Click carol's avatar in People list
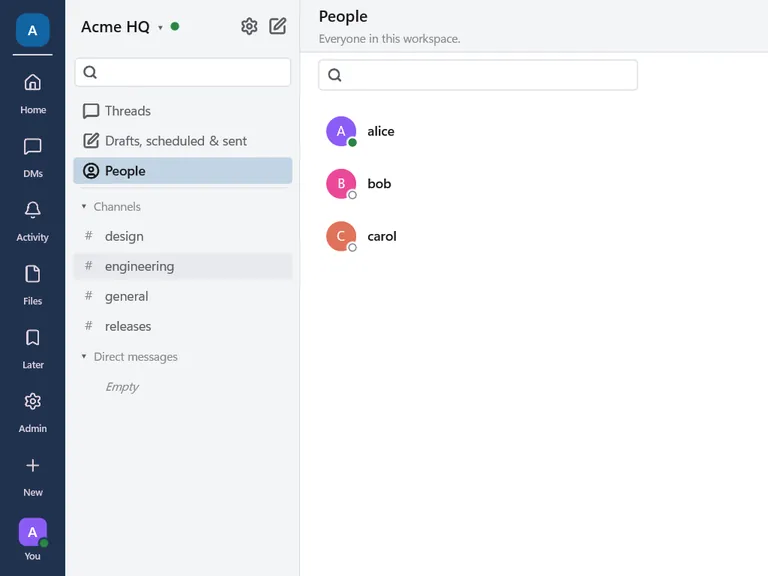 click(x=341, y=236)
